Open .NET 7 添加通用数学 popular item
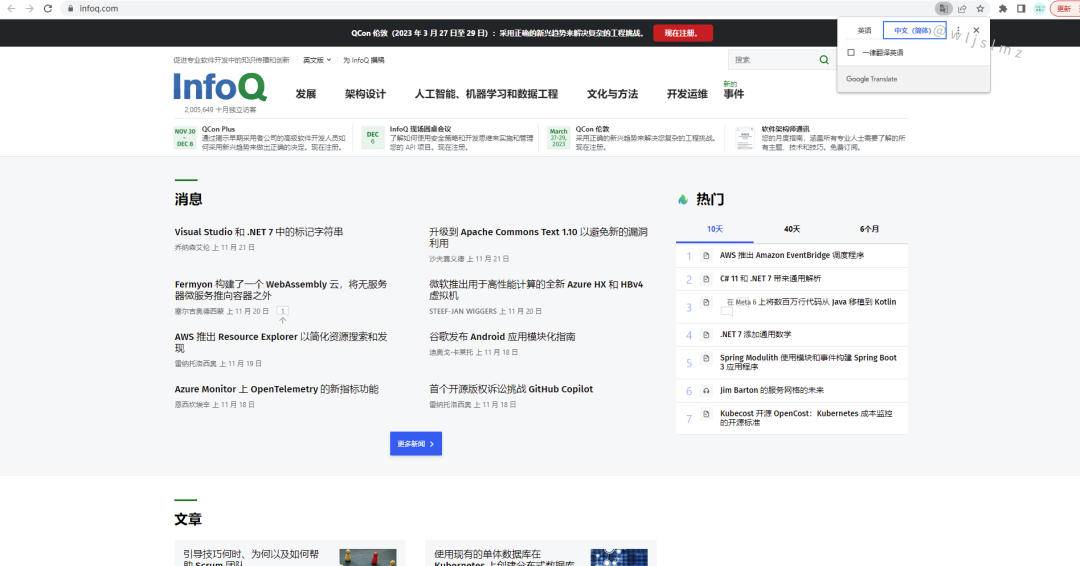This screenshot has width=1080, height=566. (756, 335)
